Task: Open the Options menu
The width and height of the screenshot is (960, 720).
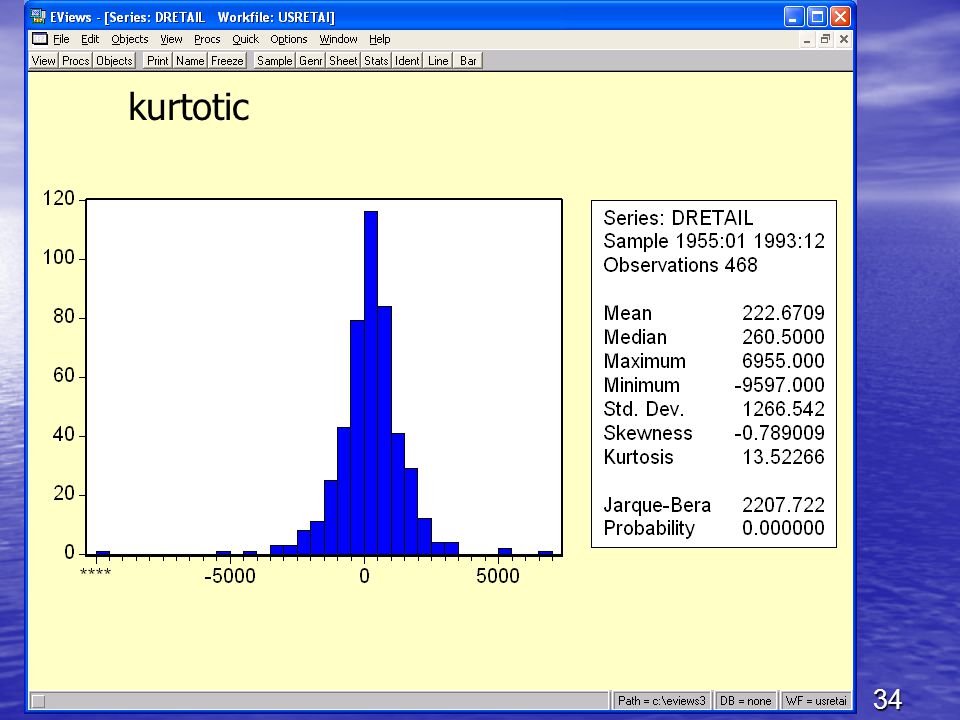Action: (289, 39)
